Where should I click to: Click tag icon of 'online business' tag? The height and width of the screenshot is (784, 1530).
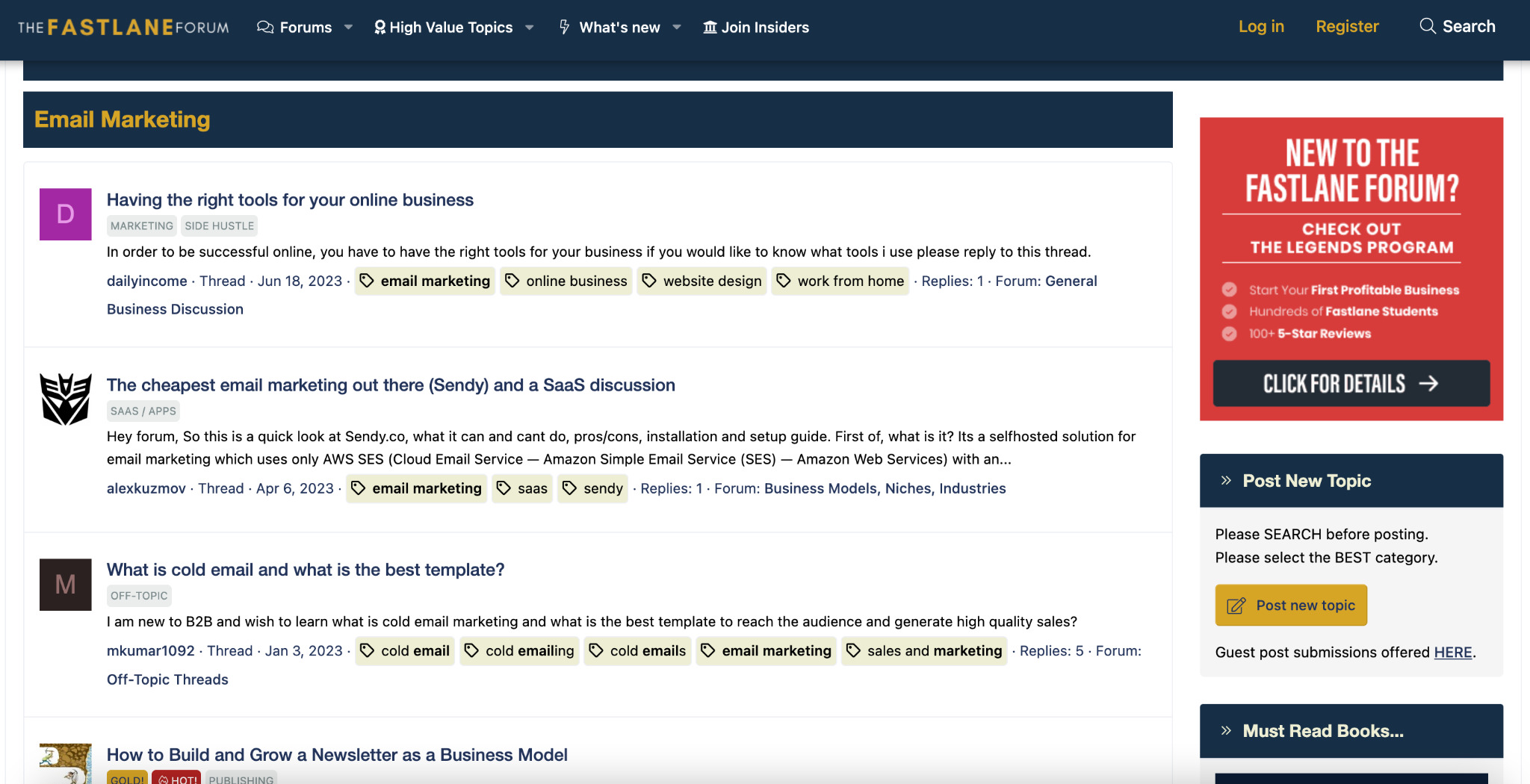512,281
